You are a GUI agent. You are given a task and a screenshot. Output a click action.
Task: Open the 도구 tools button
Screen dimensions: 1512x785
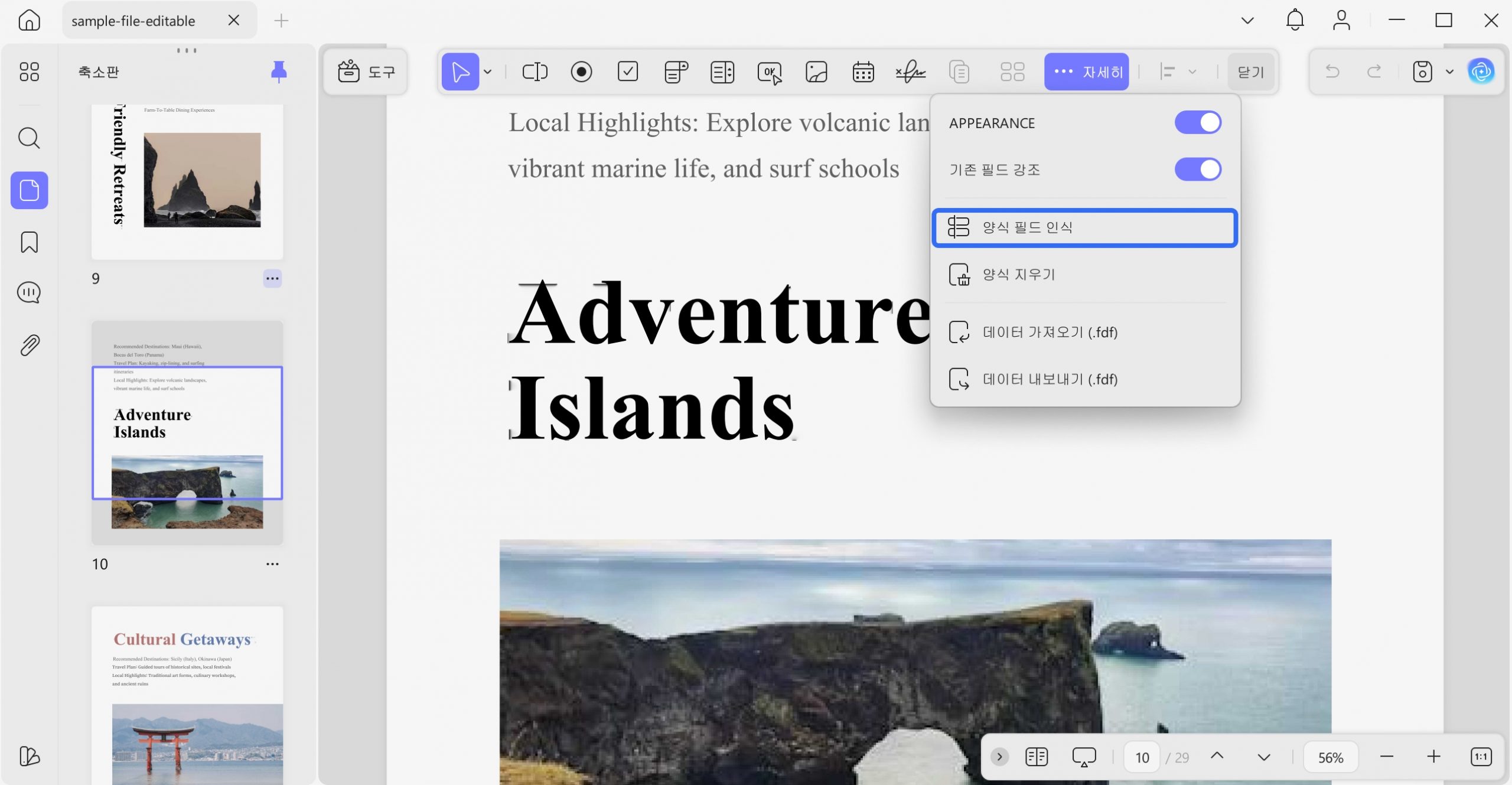(x=366, y=72)
